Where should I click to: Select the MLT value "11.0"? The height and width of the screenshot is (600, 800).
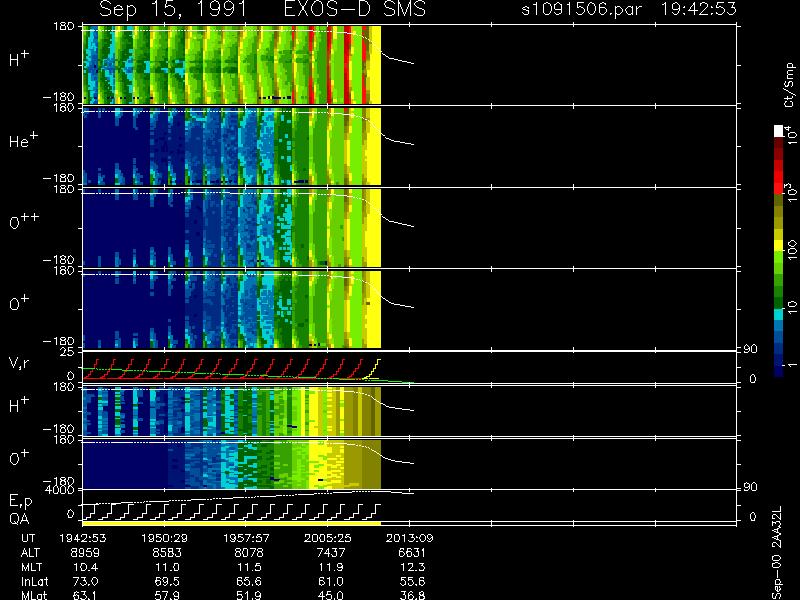coord(167,567)
